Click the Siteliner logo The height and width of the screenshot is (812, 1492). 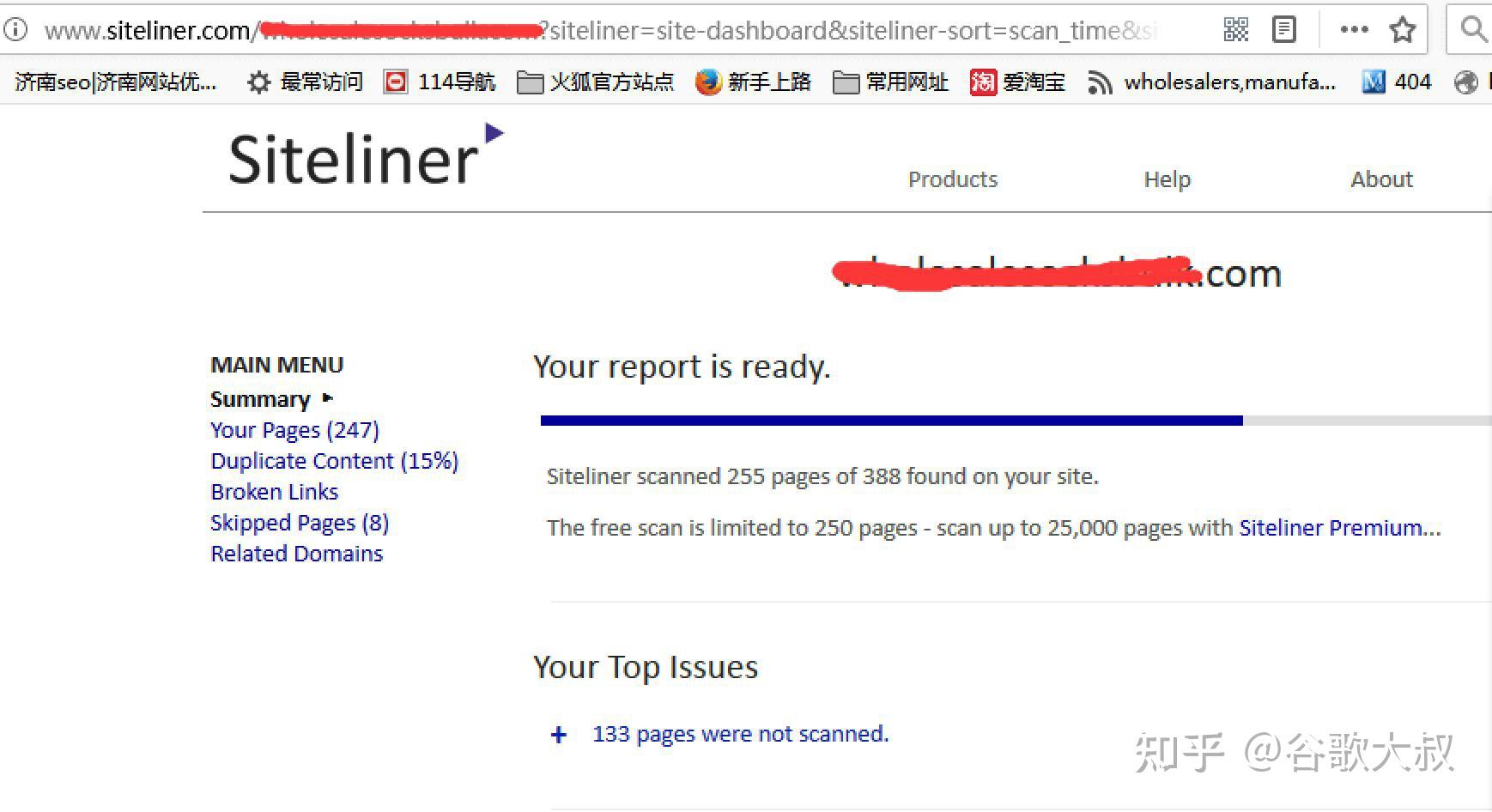click(366, 155)
